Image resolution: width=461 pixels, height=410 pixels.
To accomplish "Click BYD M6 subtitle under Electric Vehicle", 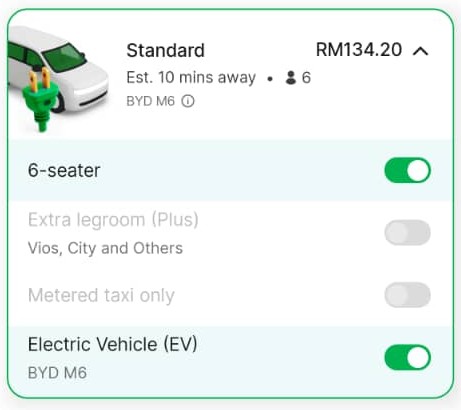I will (57, 373).
